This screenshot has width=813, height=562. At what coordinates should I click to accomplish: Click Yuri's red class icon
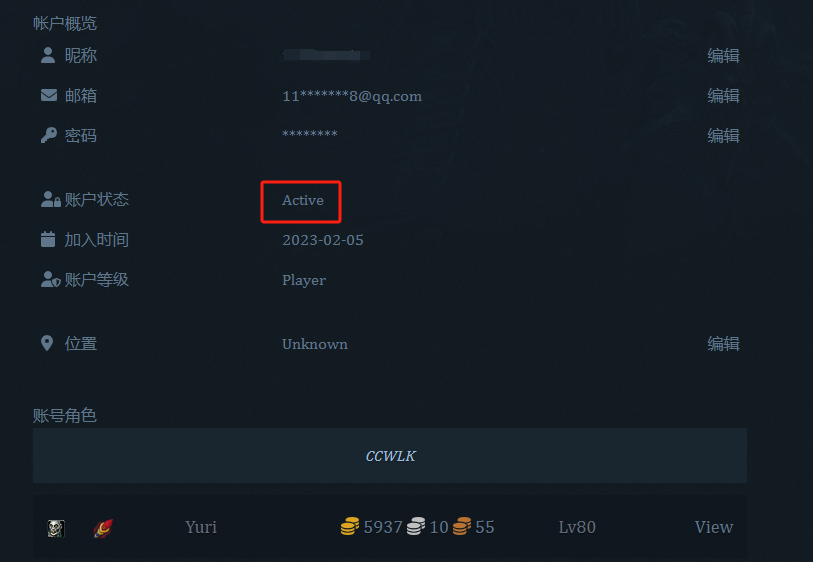[x=103, y=528]
